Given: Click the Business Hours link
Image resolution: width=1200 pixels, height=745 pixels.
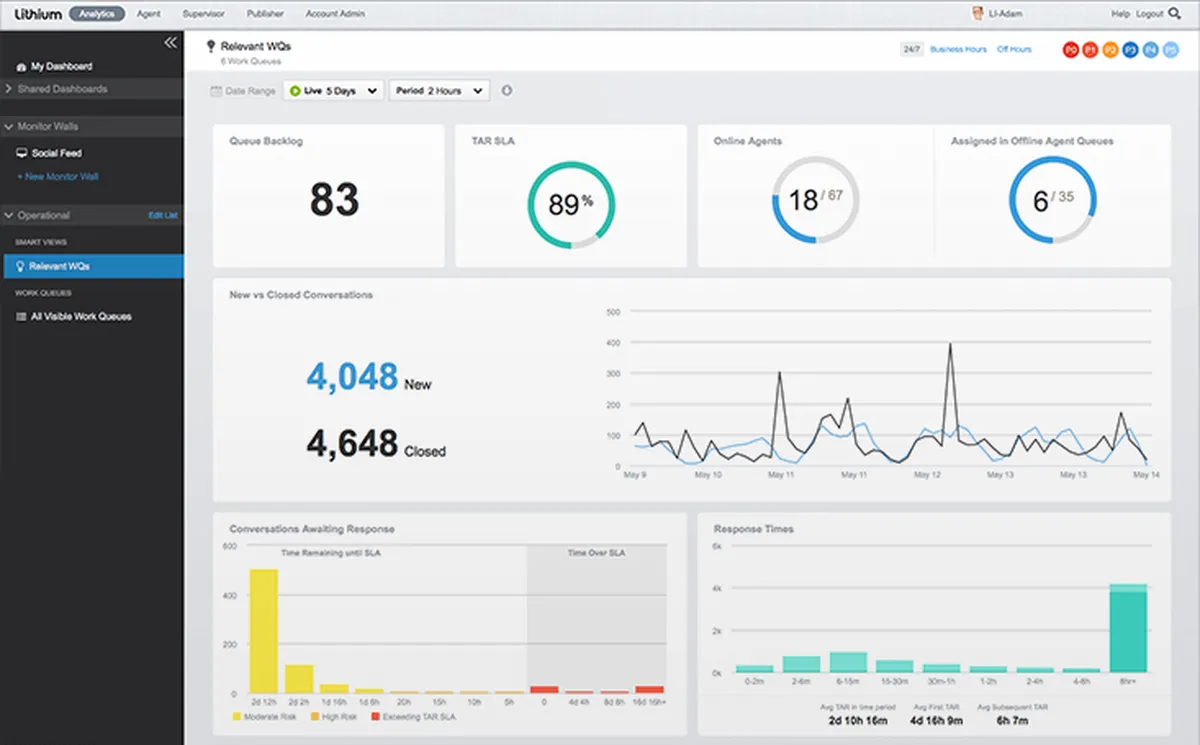Looking at the screenshot, I should [958, 49].
